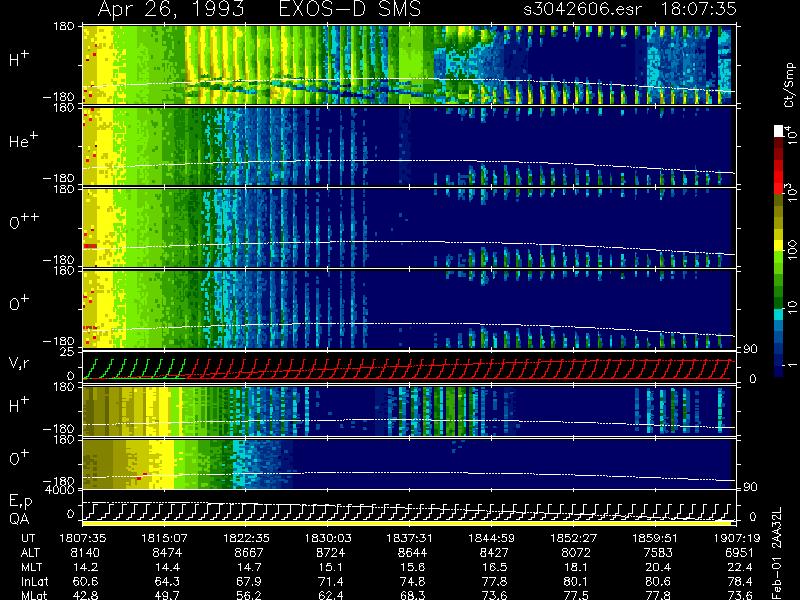Viewport: 800px width, 600px height.
Task: Click the file name "s3042606.esr"
Action: [x=582, y=9]
